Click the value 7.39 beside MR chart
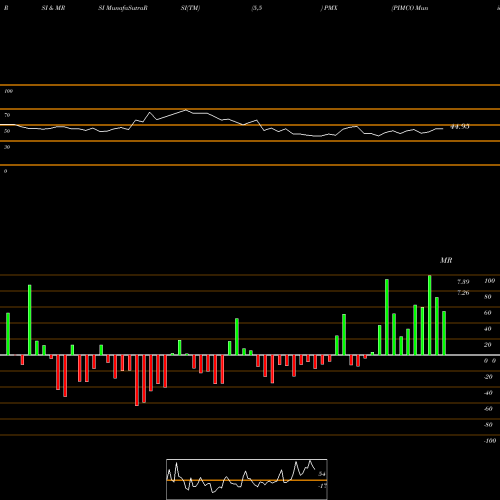The height and width of the screenshot is (500, 500). click(x=463, y=282)
